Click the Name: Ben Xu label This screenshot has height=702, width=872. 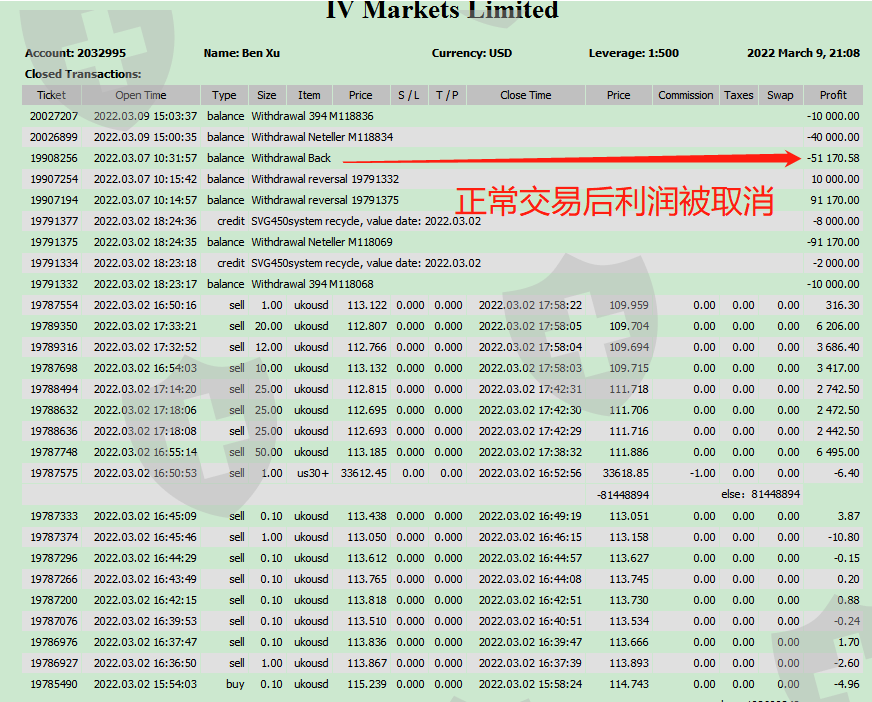242,53
